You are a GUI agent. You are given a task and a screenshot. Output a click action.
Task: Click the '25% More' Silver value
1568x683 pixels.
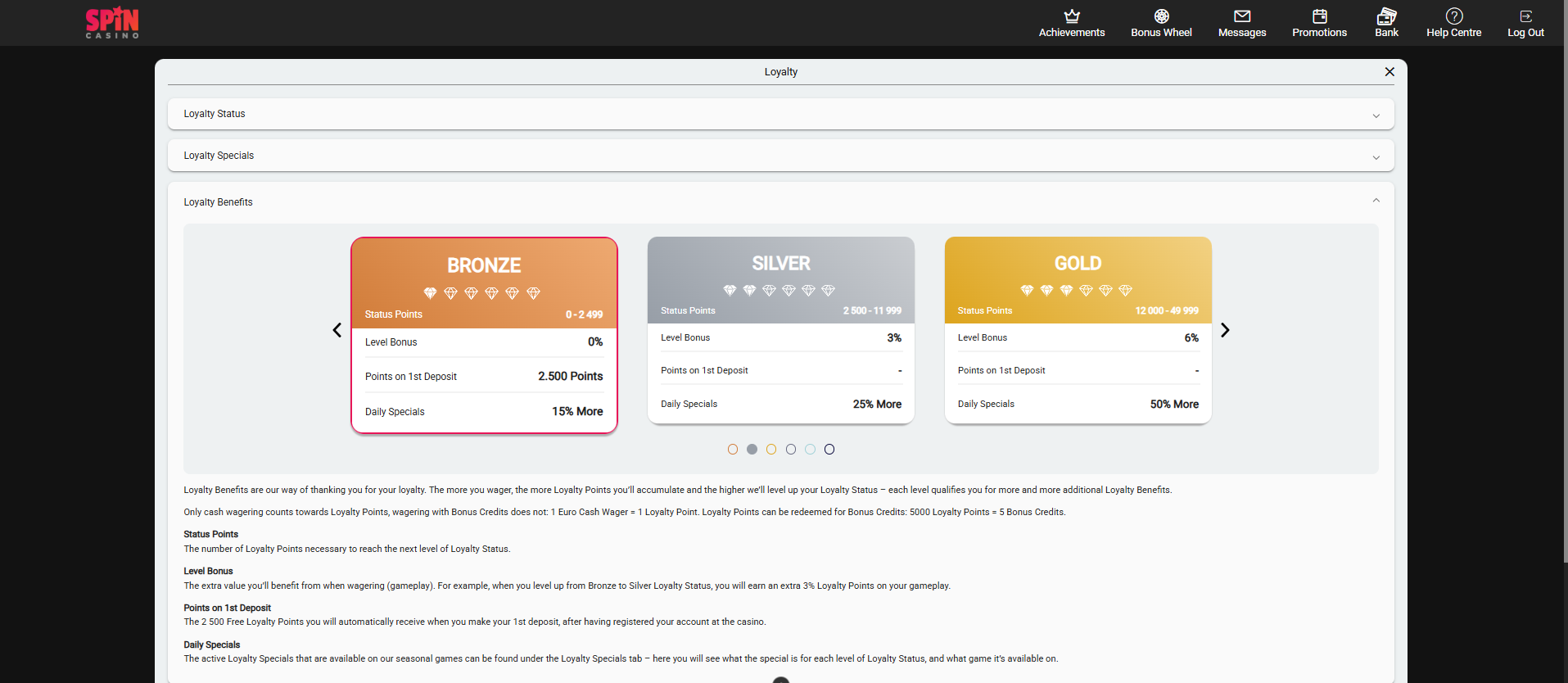tap(877, 404)
